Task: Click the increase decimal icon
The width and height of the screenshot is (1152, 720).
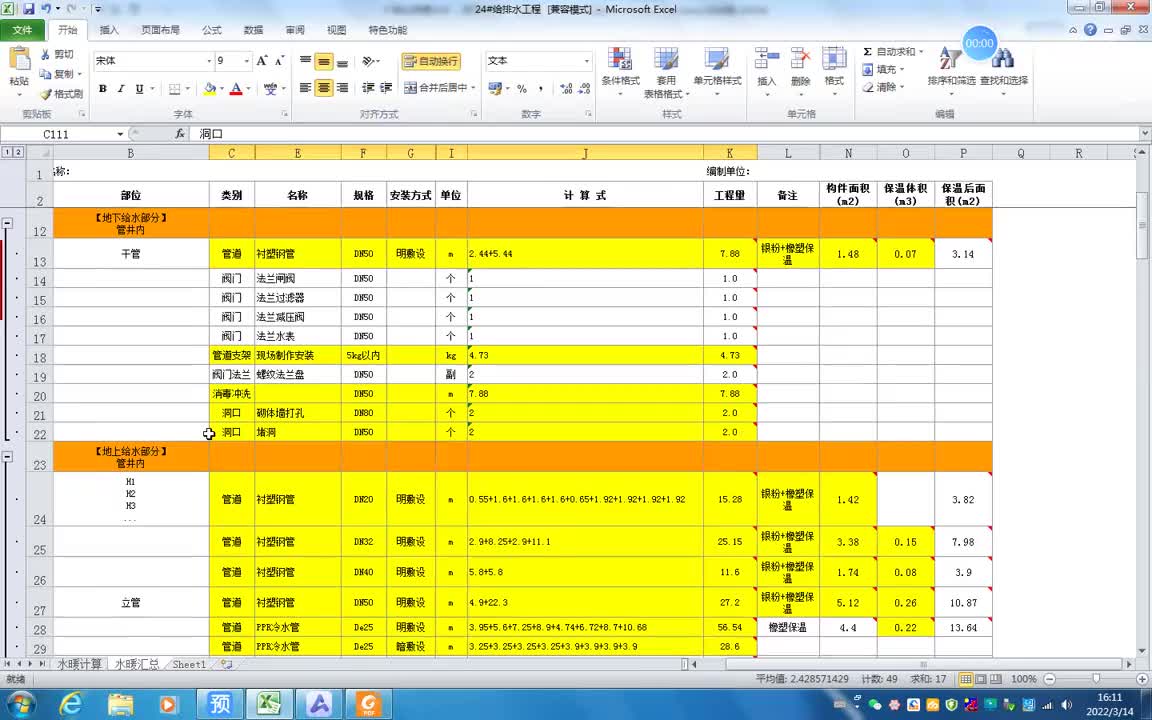Action: (566, 88)
